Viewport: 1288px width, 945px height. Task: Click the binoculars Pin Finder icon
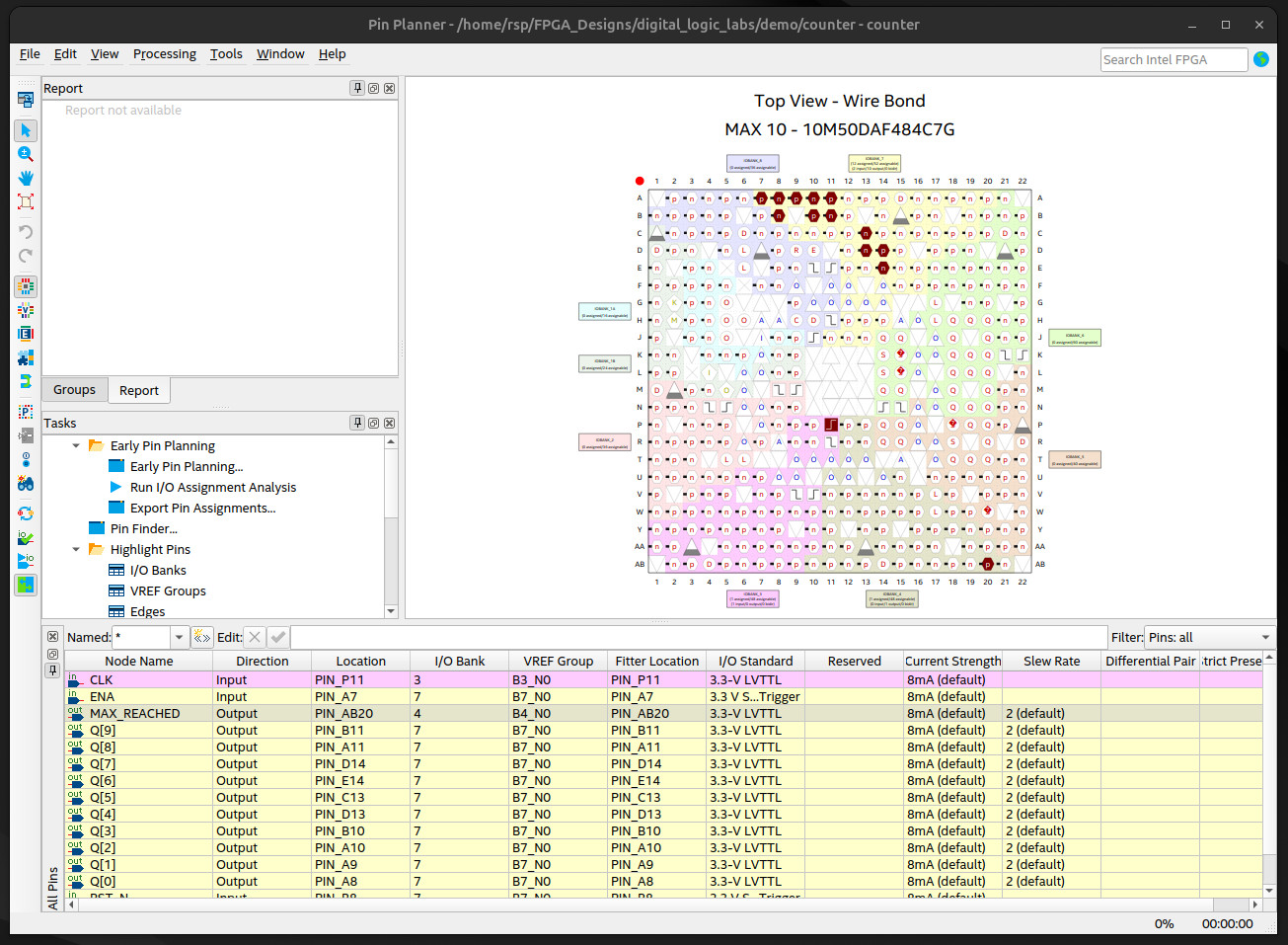(x=26, y=484)
